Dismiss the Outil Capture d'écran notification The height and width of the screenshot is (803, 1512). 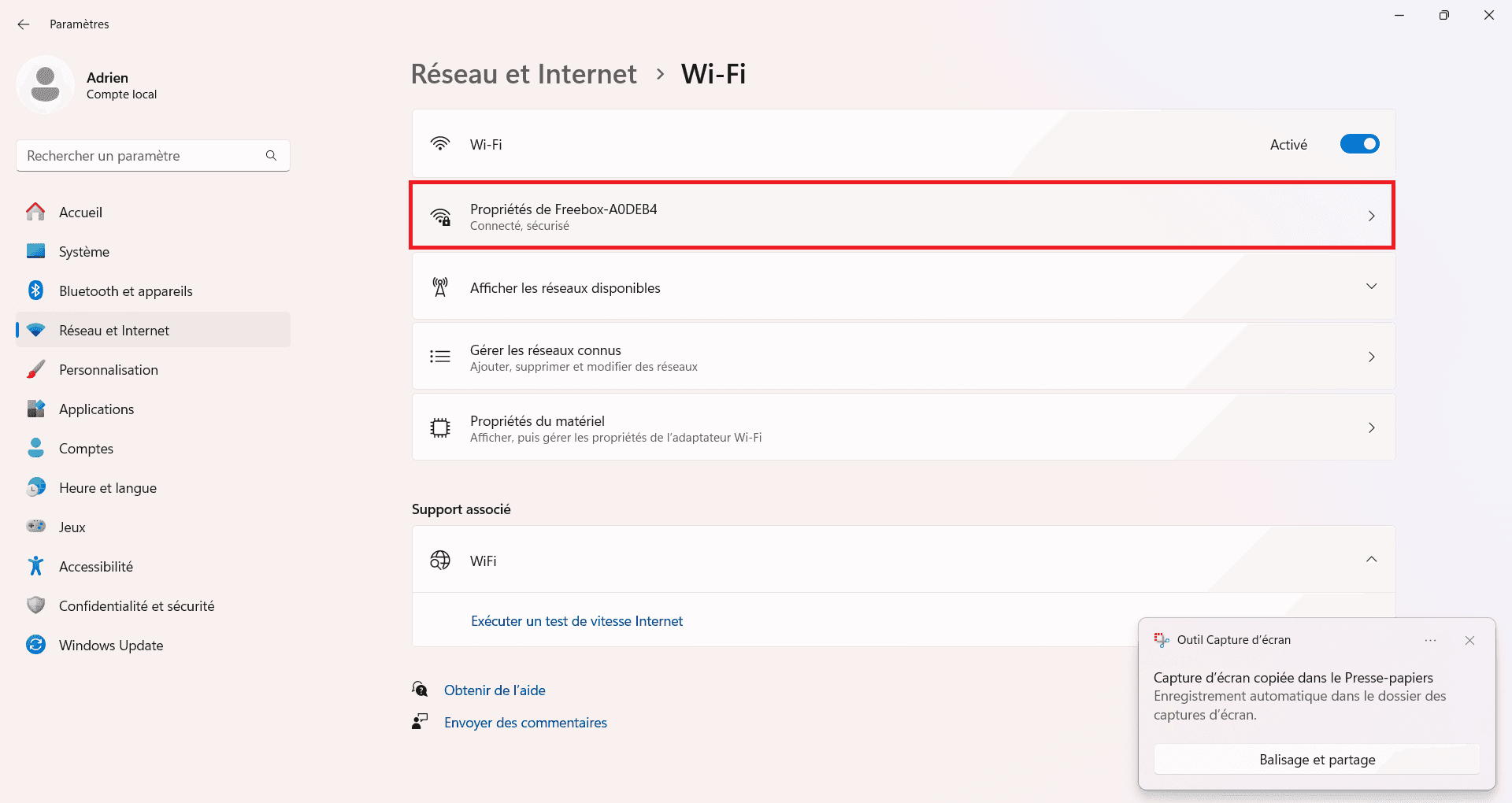click(1469, 641)
